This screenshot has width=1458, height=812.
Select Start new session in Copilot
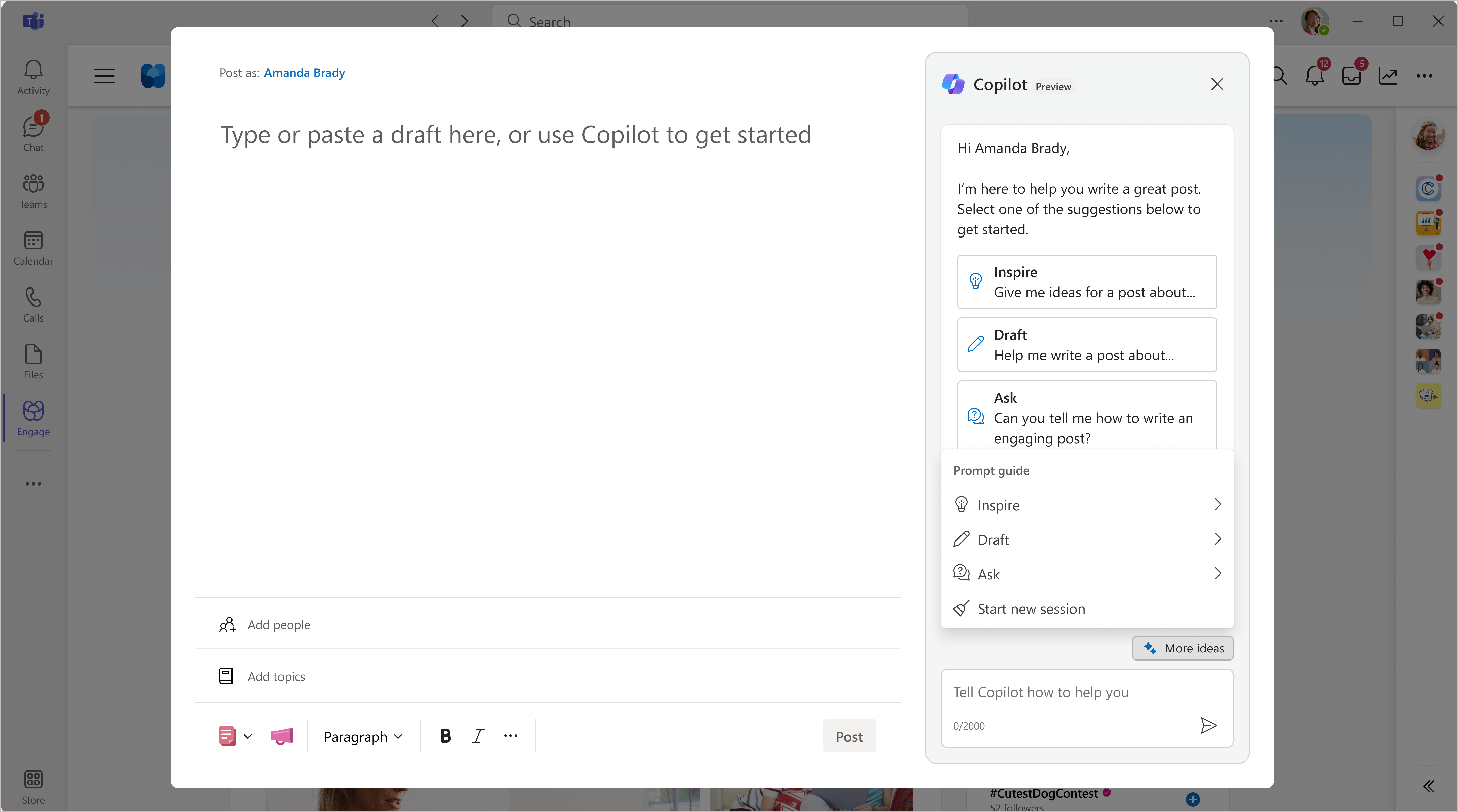pyautogui.click(x=1031, y=608)
